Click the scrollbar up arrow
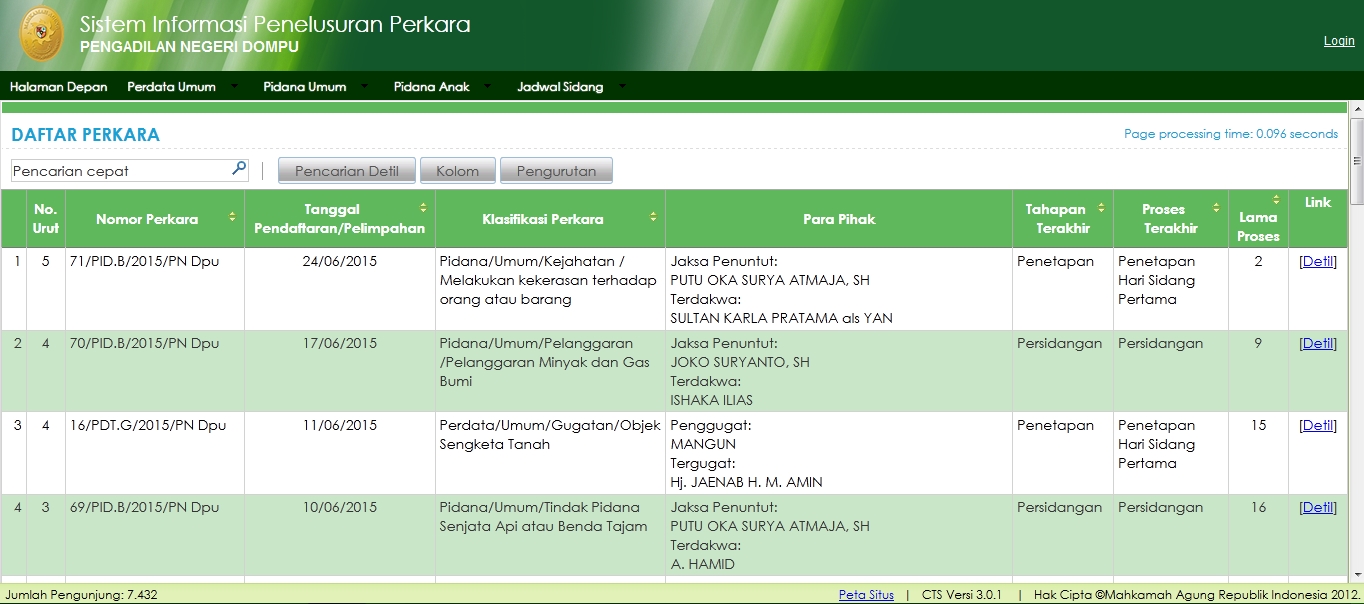 (1357, 109)
